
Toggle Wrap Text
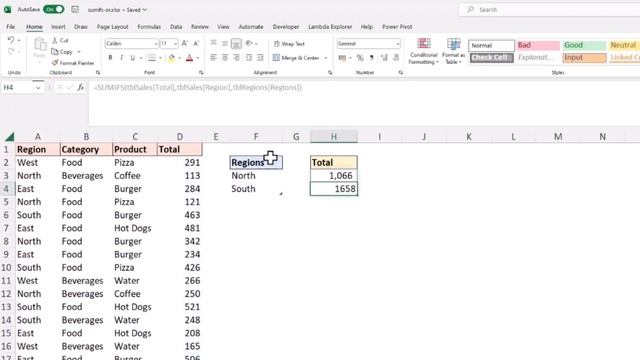[289, 44]
